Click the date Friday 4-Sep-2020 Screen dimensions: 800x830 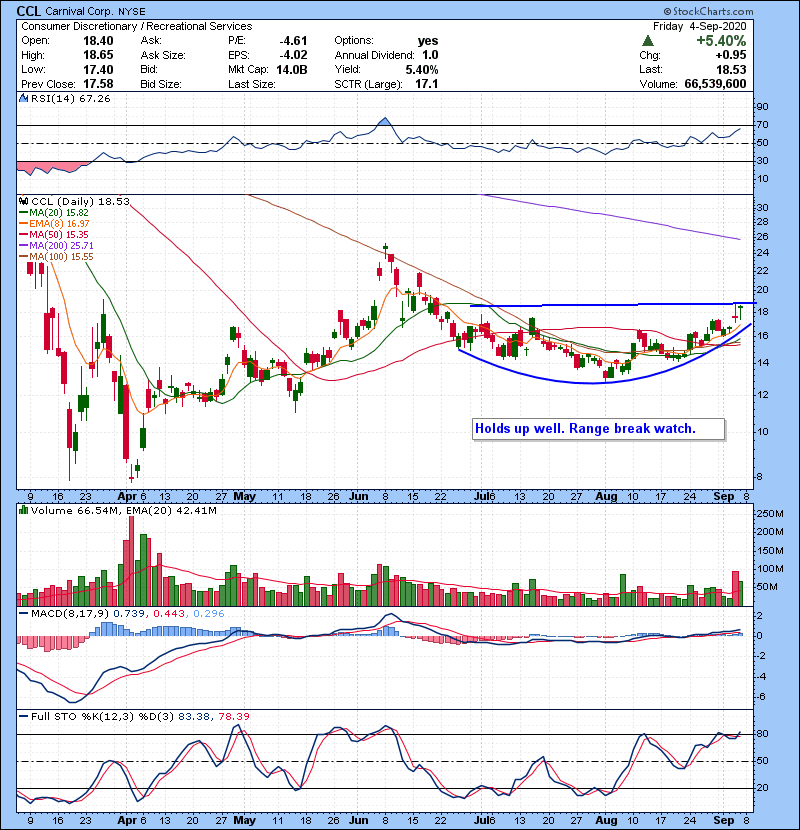699,26
